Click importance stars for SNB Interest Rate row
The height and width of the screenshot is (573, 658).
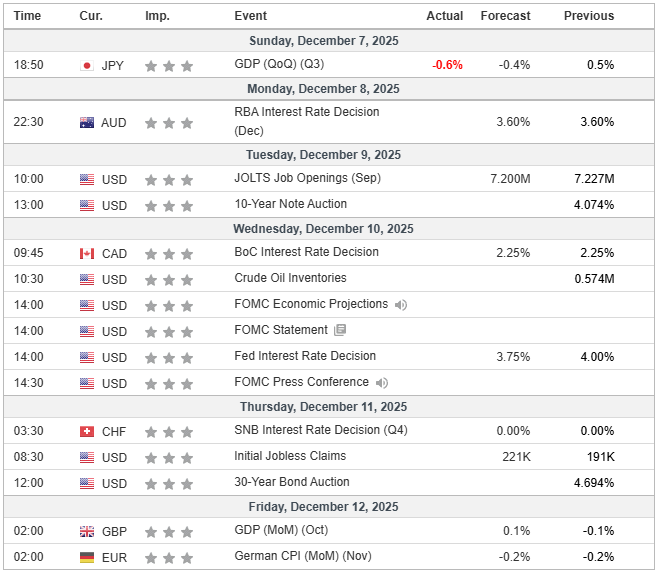[169, 432]
